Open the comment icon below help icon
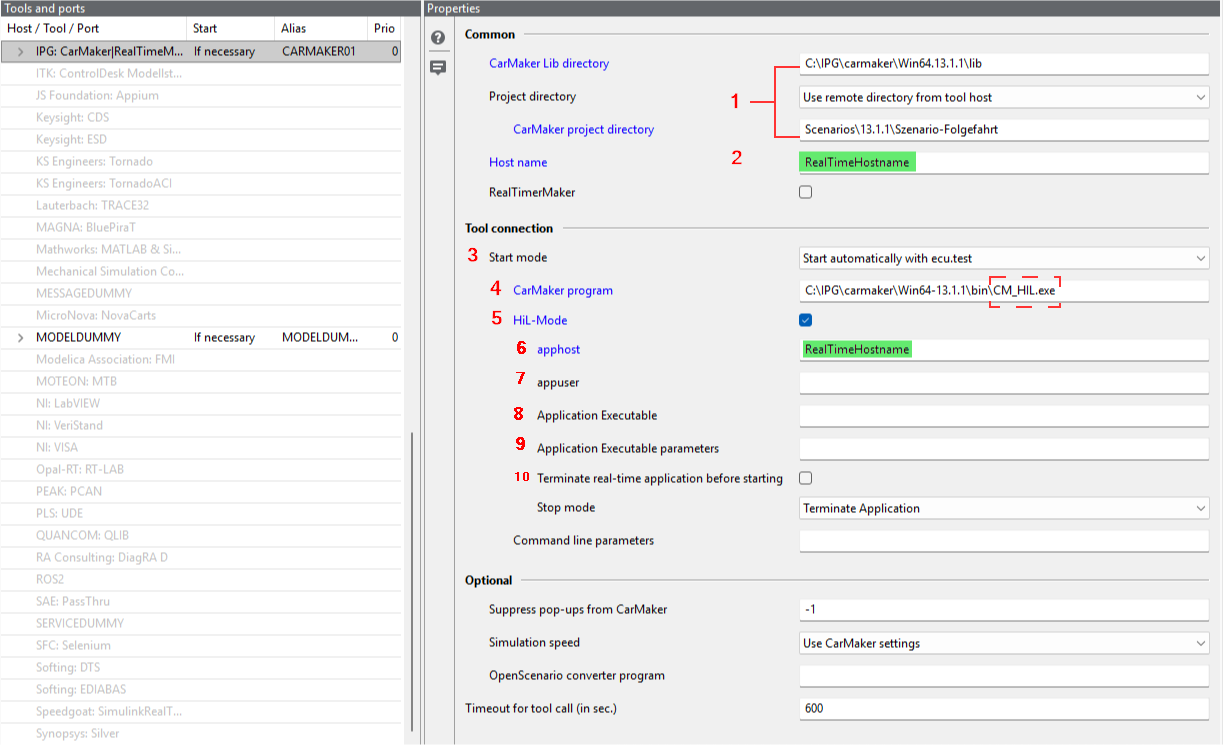This screenshot has width=1223, height=745. (x=438, y=68)
